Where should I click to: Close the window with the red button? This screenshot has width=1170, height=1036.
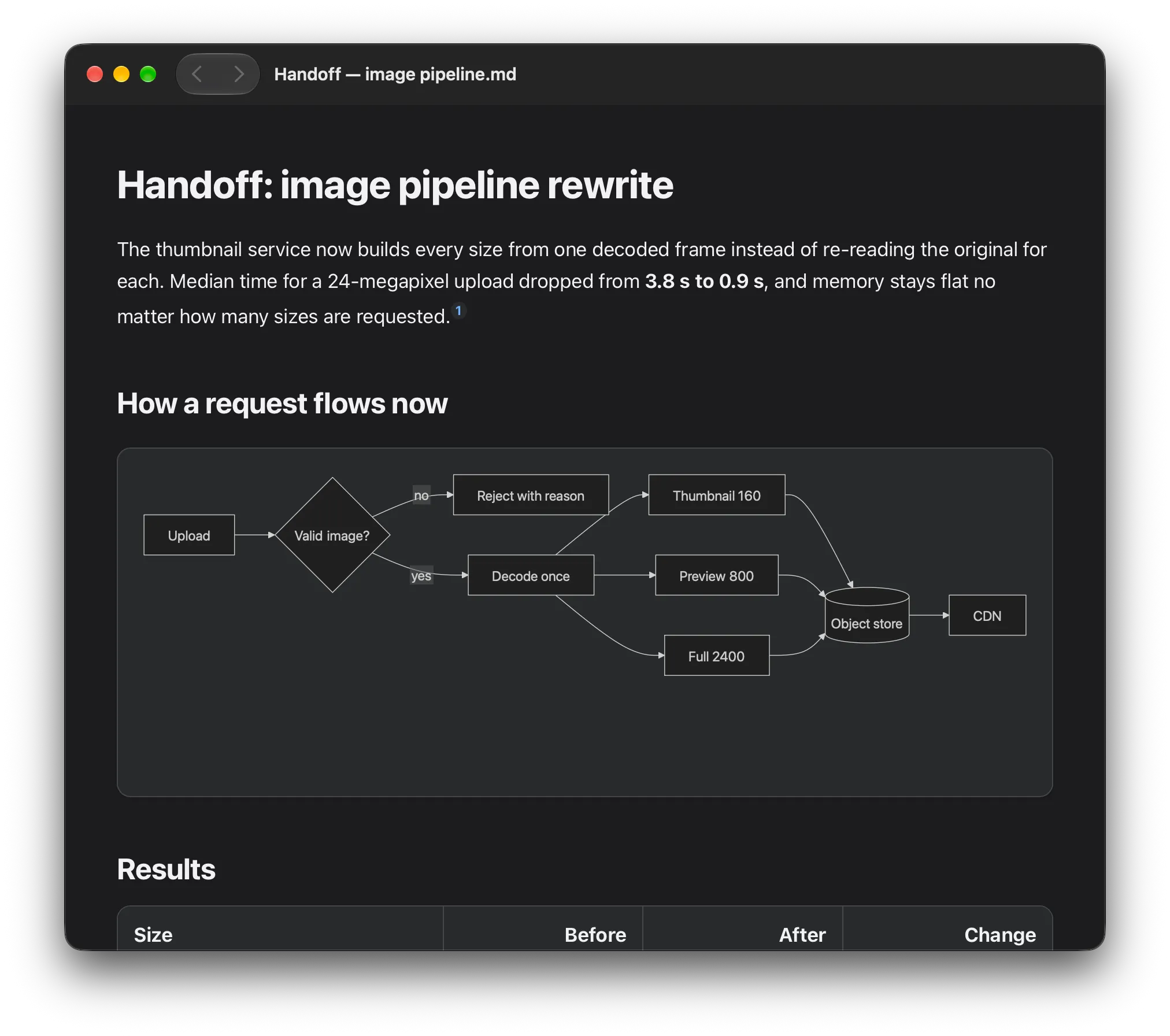click(x=95, y=74)
